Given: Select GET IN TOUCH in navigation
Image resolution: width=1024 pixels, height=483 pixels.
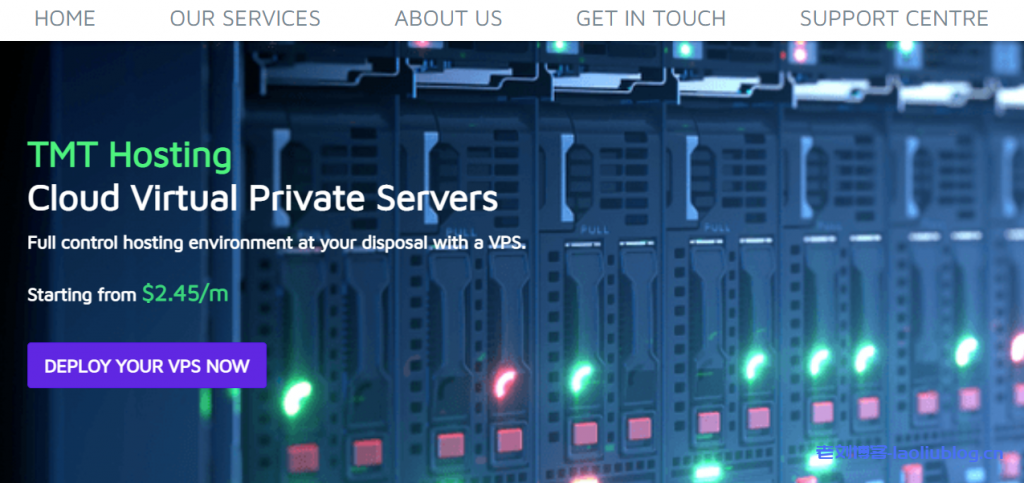Looking at the screenshot, I should click(x=650, y=18).
